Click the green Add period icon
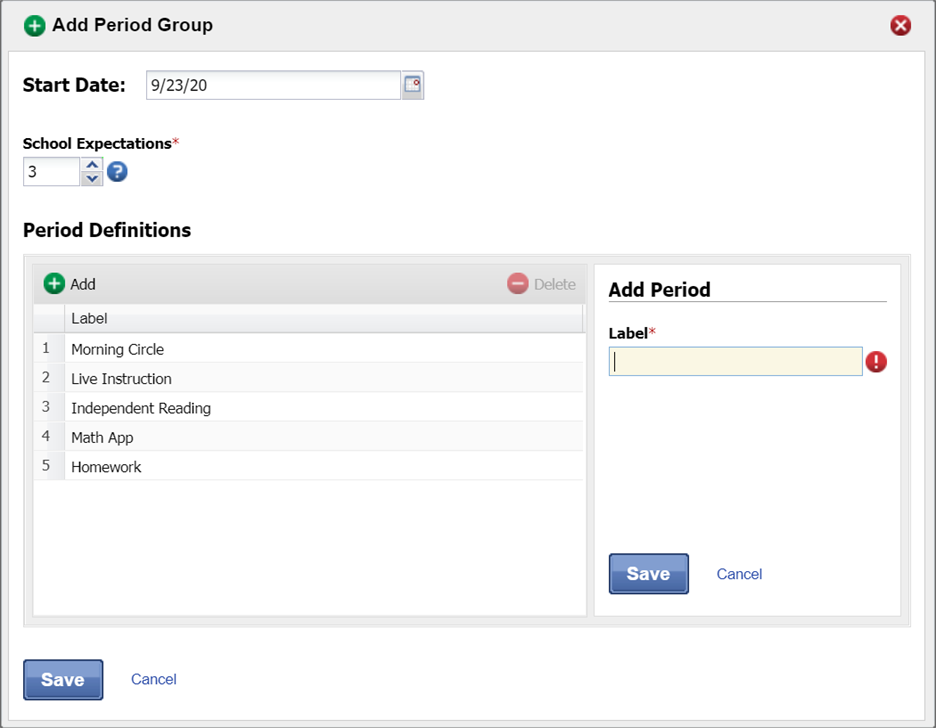936x728 pixels. pos(54,284)
